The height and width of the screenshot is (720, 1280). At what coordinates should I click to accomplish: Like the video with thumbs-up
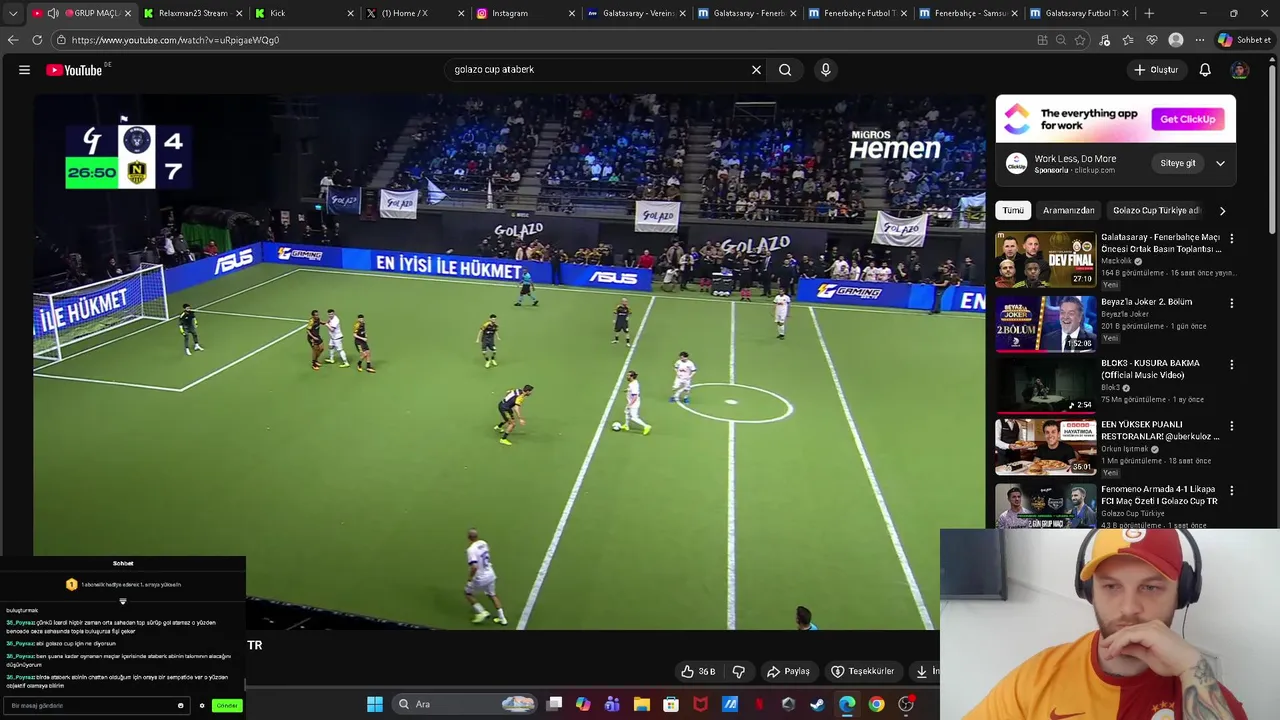coord(698,671)
